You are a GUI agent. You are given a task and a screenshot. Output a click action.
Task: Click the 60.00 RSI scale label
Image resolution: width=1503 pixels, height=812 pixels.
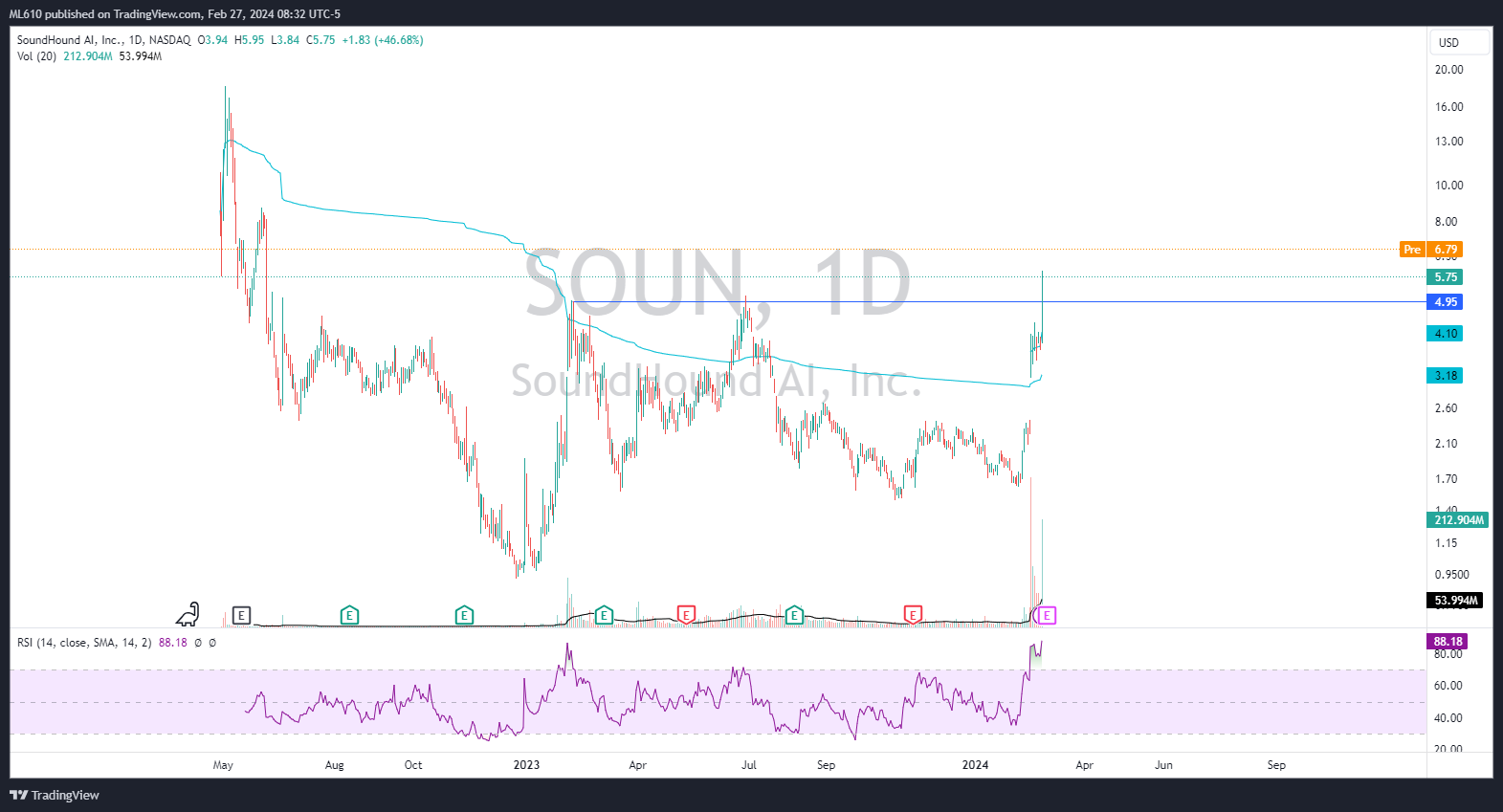(1448, 686)
